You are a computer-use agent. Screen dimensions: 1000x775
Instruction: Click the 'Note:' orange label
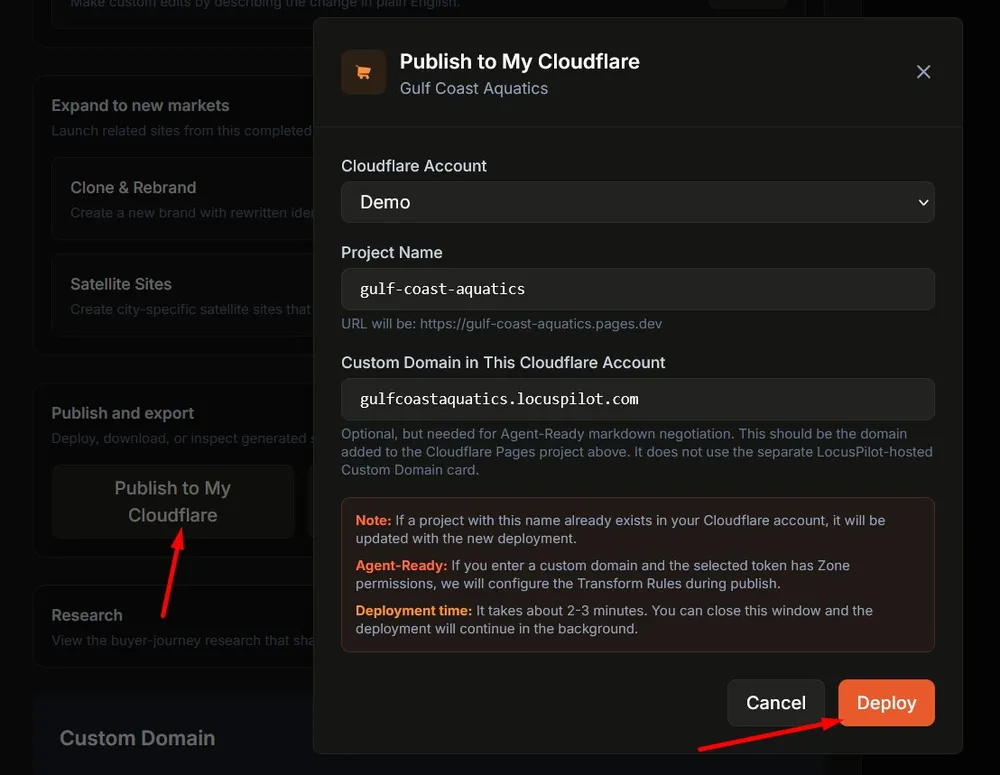pyautogui.click(x=373, y=520)
